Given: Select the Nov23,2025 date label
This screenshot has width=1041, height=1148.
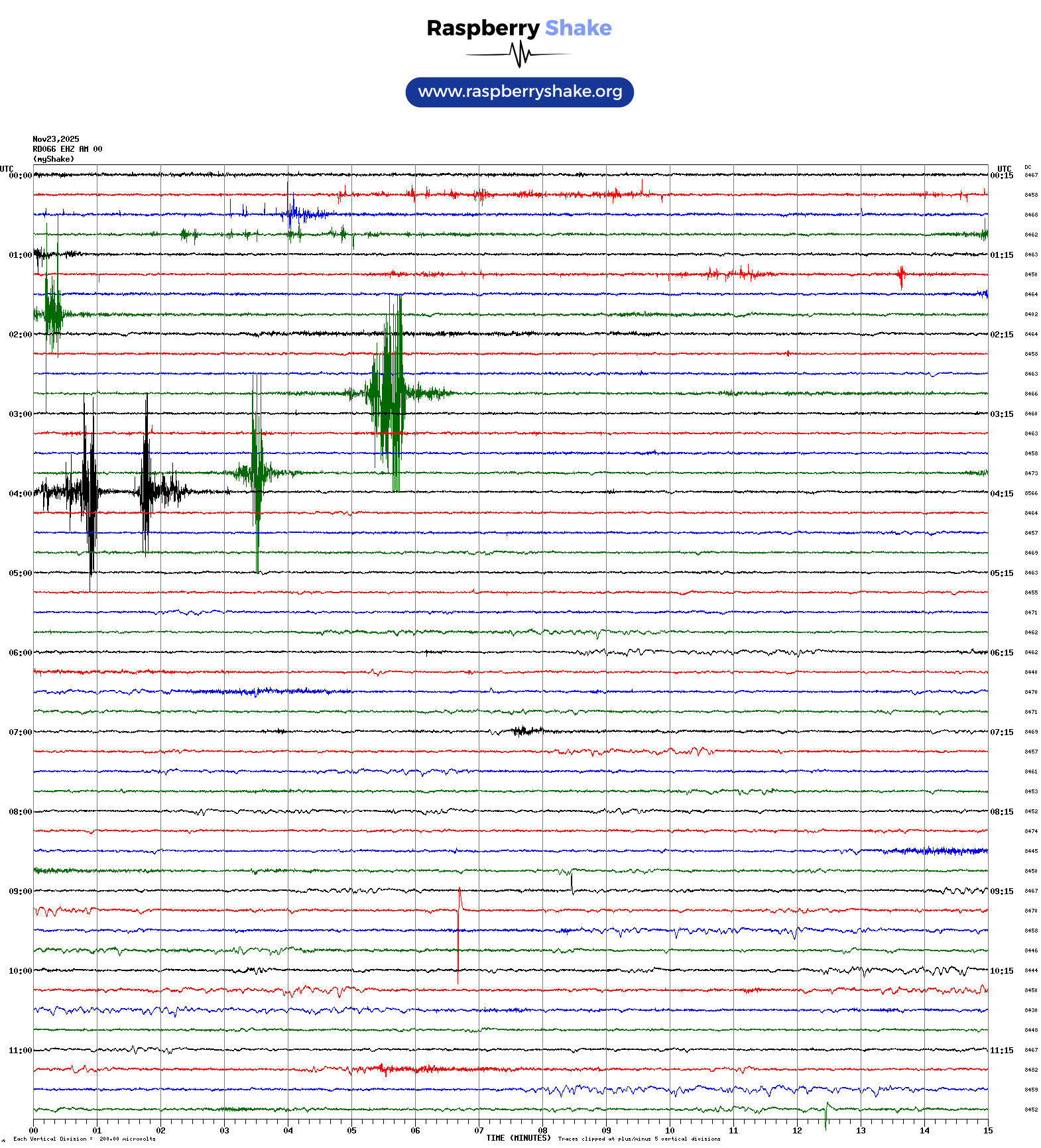Looking at the screenshot, I should [56, 139].
